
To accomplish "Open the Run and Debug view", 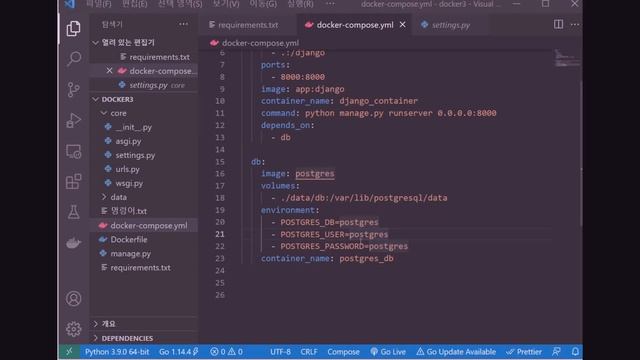I will (73, 120).
